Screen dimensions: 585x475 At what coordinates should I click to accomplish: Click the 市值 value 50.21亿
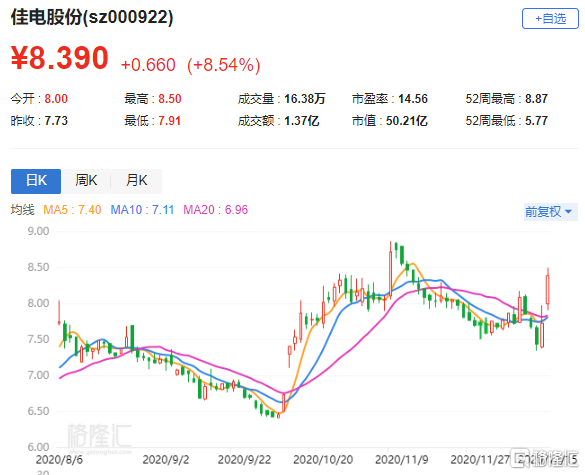pyautogui.click(x=406, y=121)
